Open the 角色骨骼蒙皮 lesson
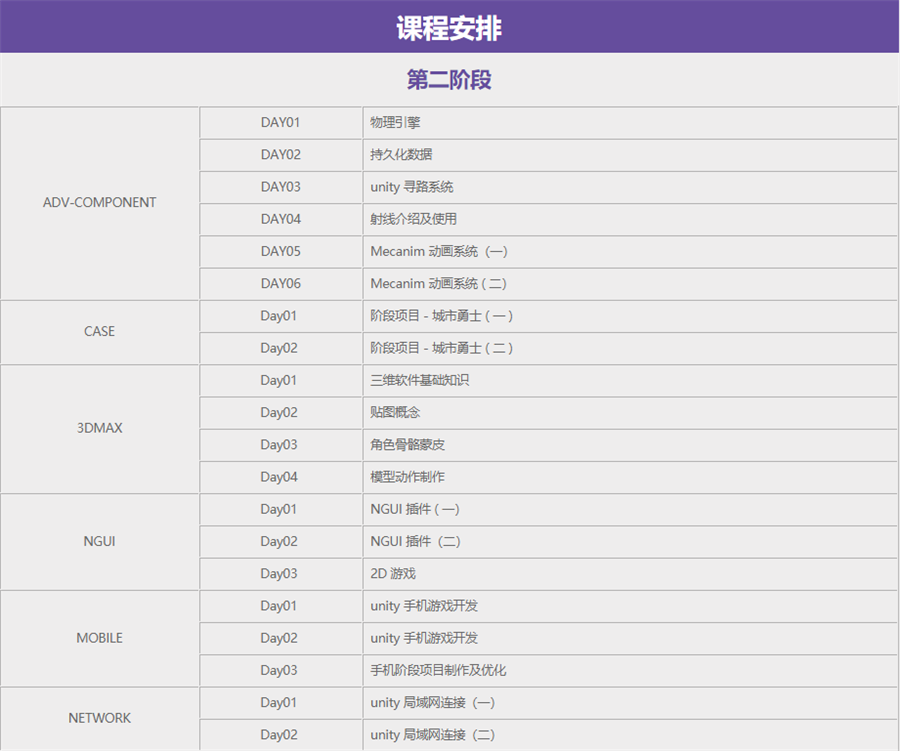 pos(407,445)
